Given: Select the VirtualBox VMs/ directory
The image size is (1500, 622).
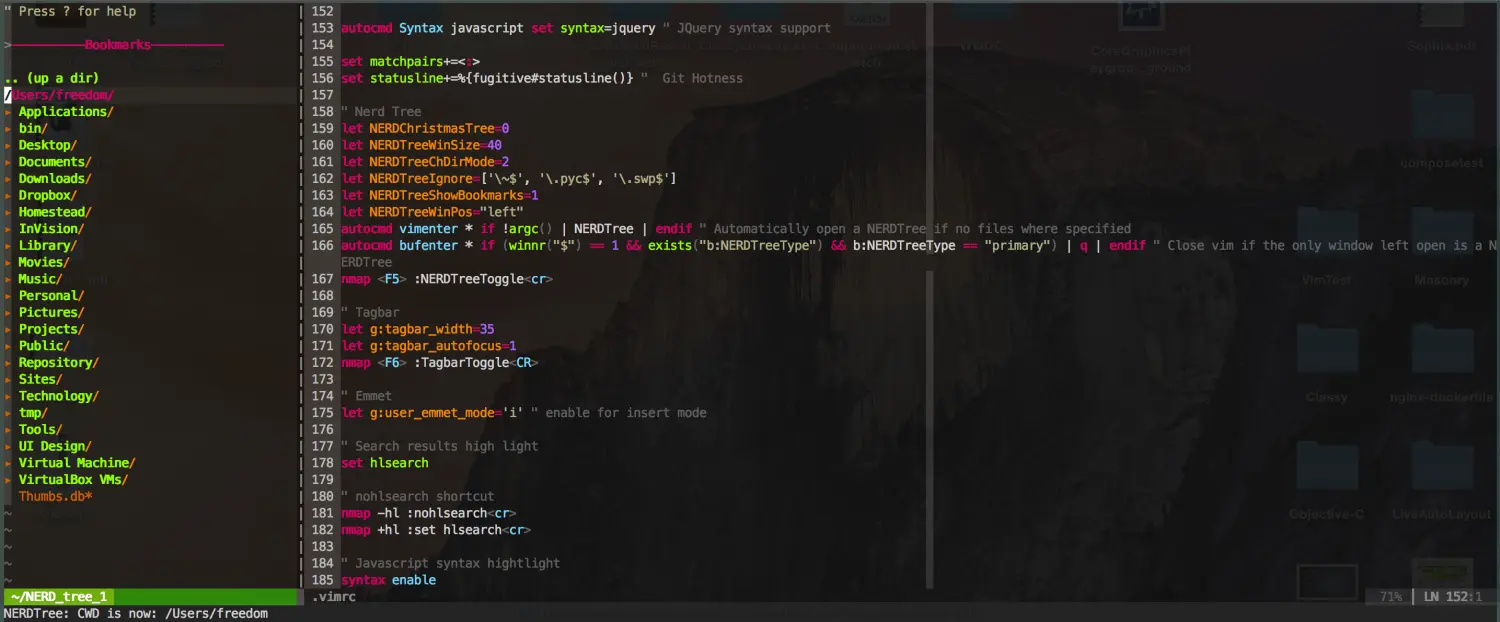Looking at the screenshot, I should point(73,480).
